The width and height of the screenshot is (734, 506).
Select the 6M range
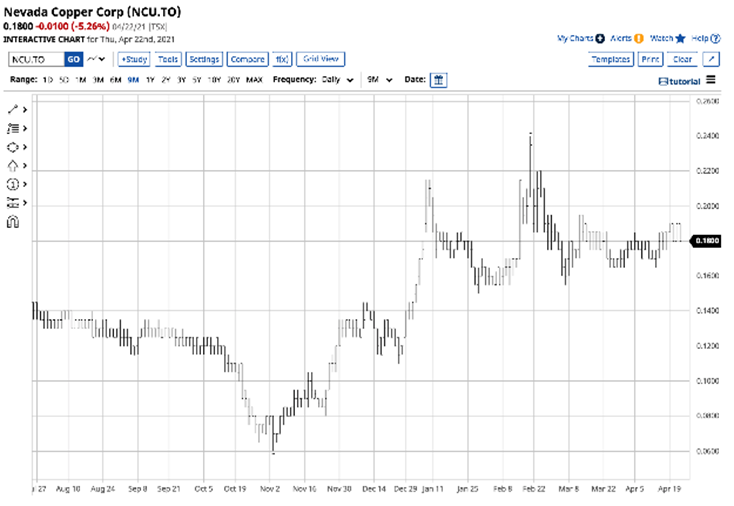[x=116, y=80]
